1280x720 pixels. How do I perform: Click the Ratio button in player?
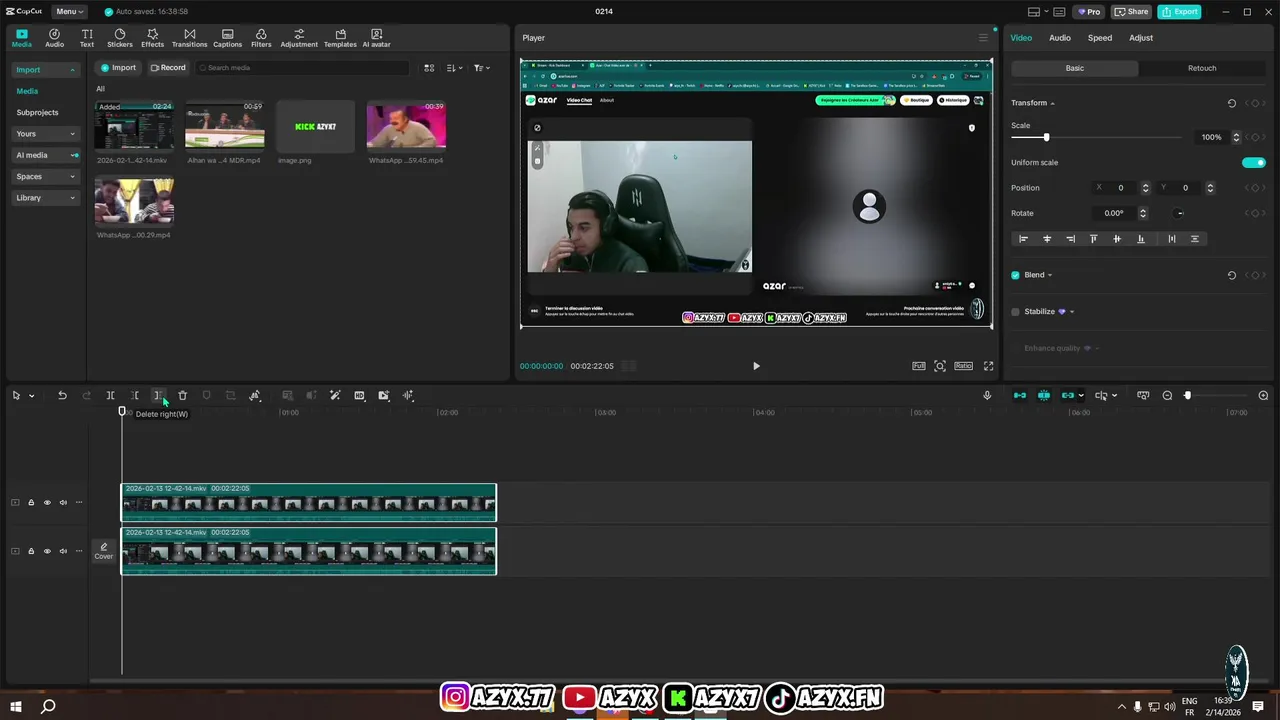coord(963,366)
